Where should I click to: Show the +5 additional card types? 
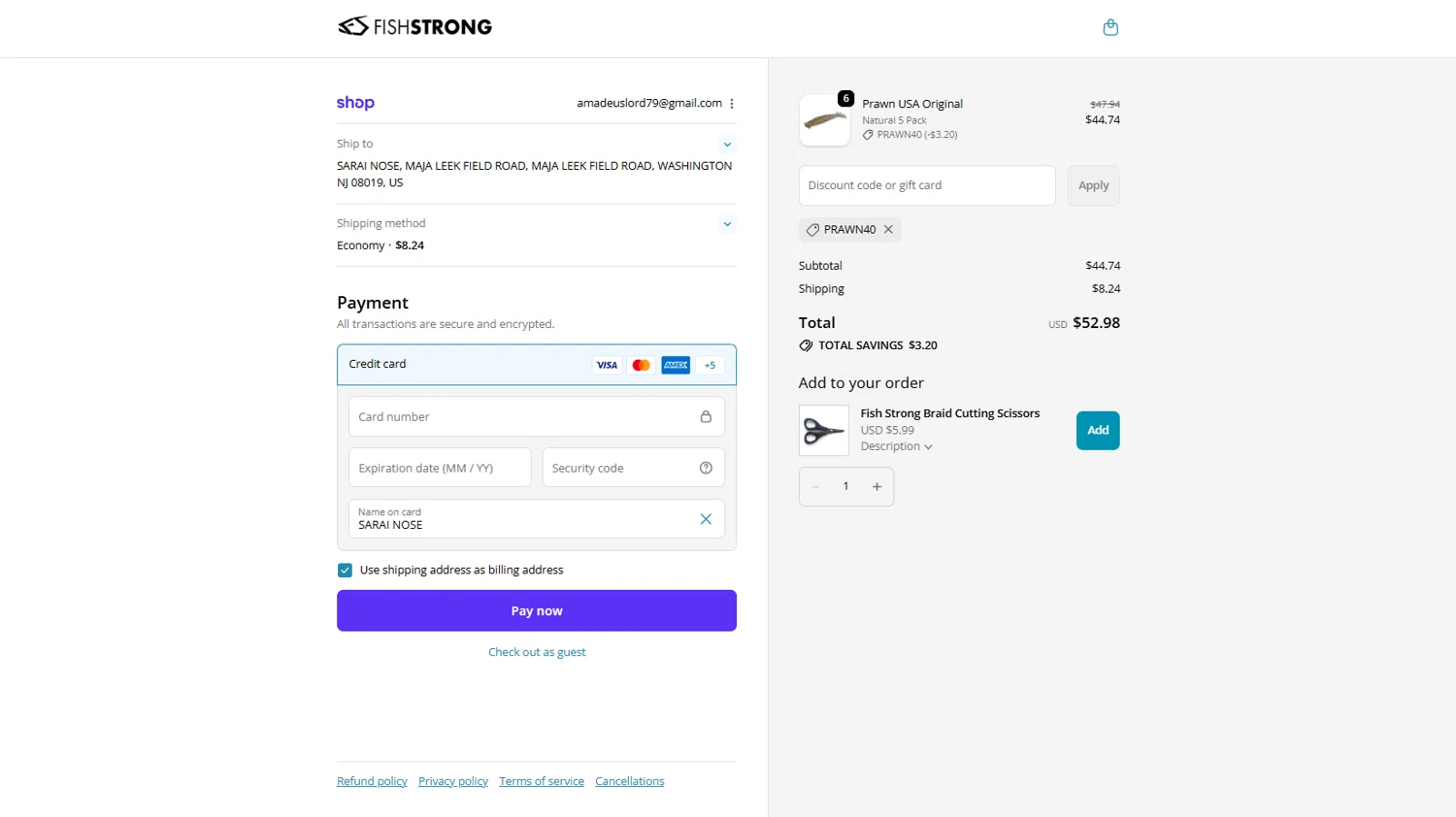(710, 365)
